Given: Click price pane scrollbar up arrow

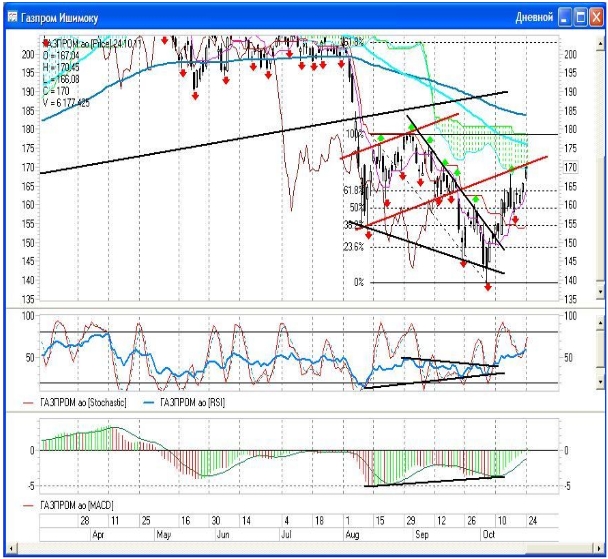Looking at the screenshot, I should pos(600,44).
